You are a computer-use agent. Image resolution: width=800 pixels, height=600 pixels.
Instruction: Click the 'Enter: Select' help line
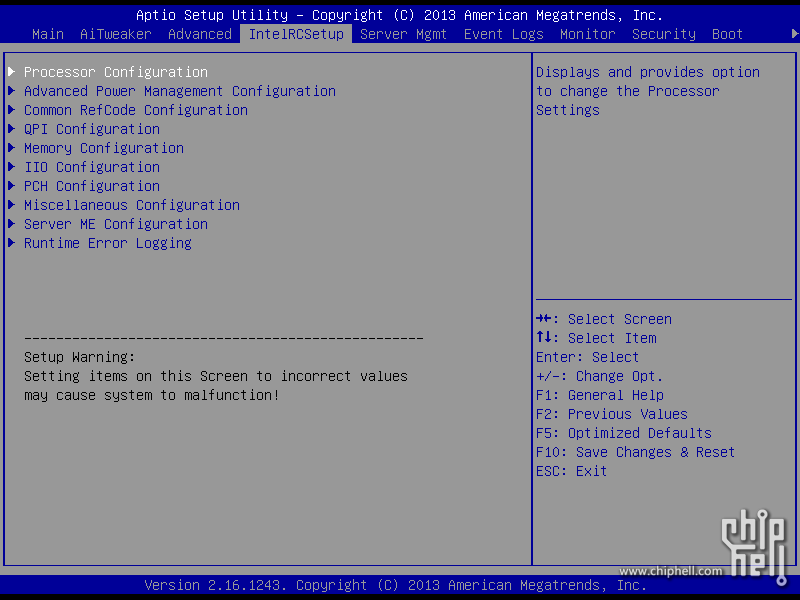click(x=587, y=357)
